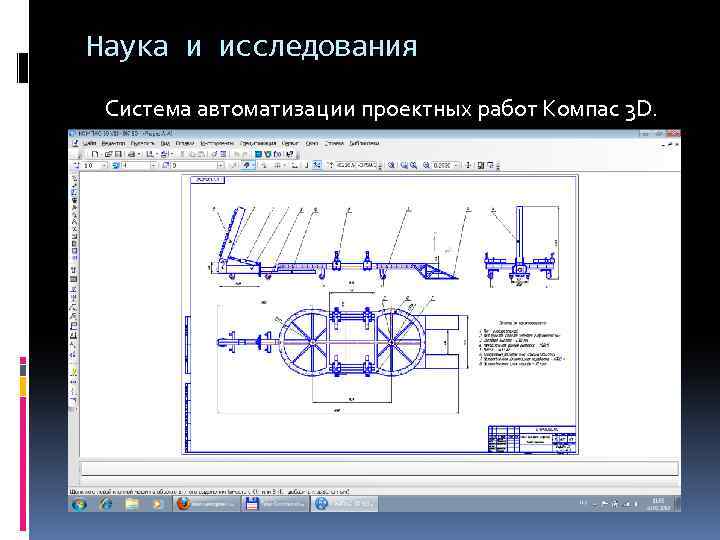Click the context help arrow icon
The height and width of the screenshot is (540, 720).
coord(290,154)
